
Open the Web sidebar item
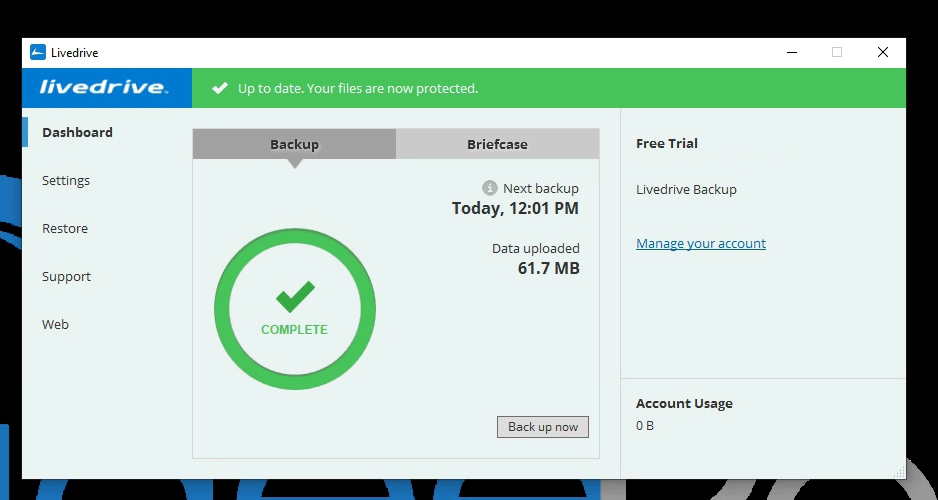(55, 324)
